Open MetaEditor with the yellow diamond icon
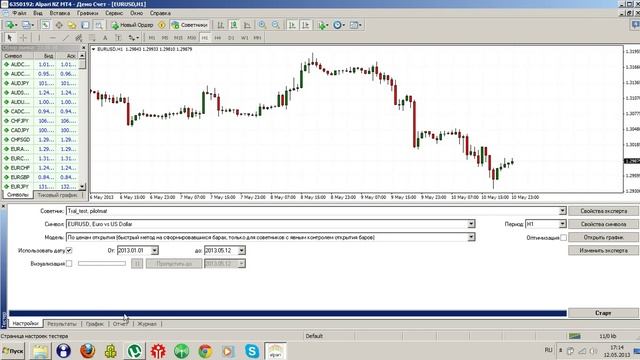 (x=162, y=25)
